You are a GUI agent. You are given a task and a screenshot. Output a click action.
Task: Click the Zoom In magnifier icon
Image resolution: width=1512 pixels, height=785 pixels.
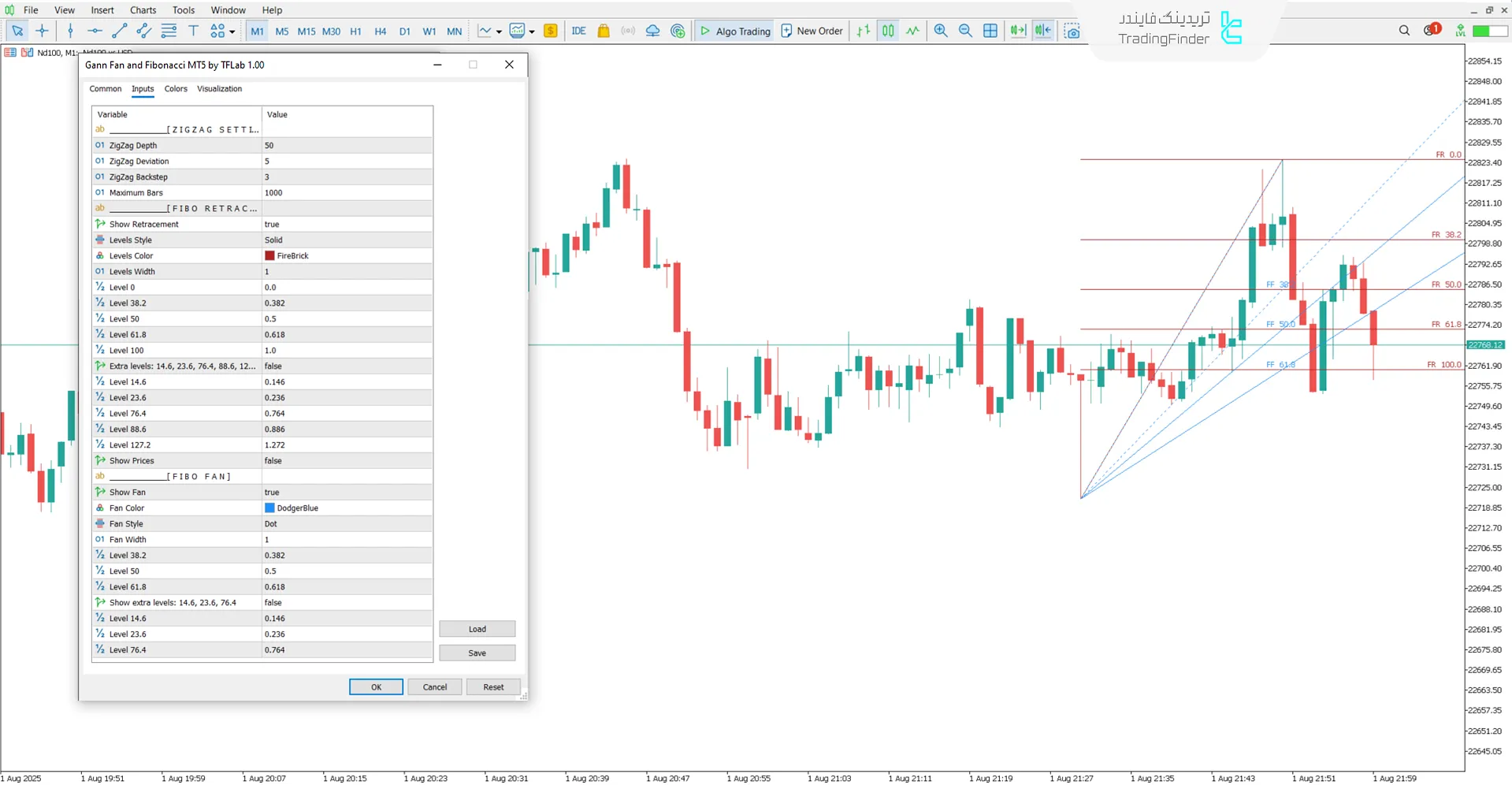tap(940, 31)
